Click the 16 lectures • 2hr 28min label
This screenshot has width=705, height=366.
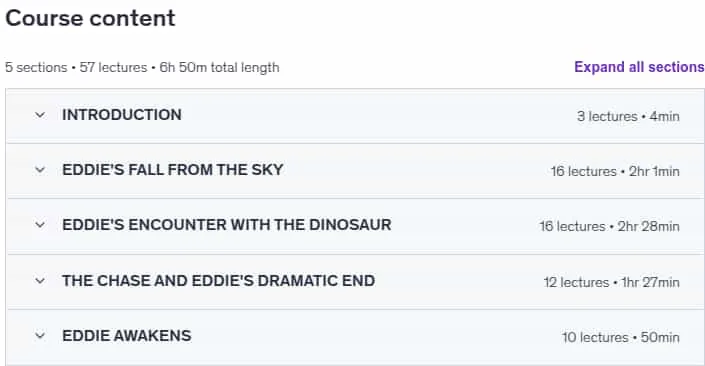tap(609, 226)
